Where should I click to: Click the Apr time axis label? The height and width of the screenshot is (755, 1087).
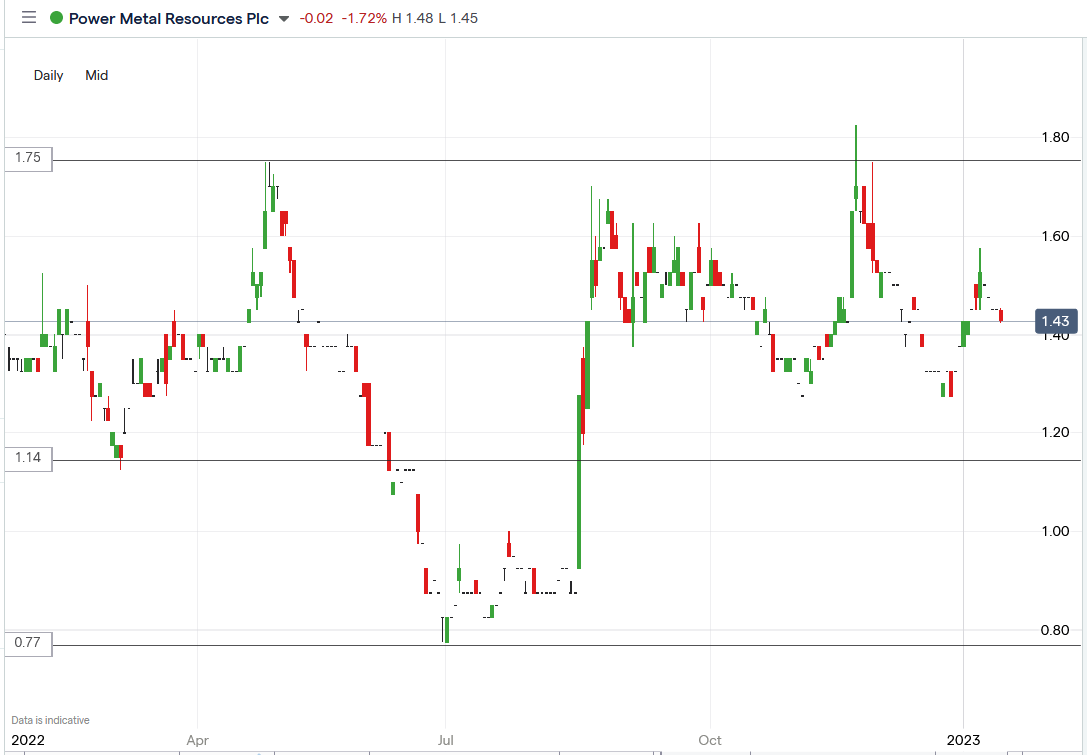(198, 740)
